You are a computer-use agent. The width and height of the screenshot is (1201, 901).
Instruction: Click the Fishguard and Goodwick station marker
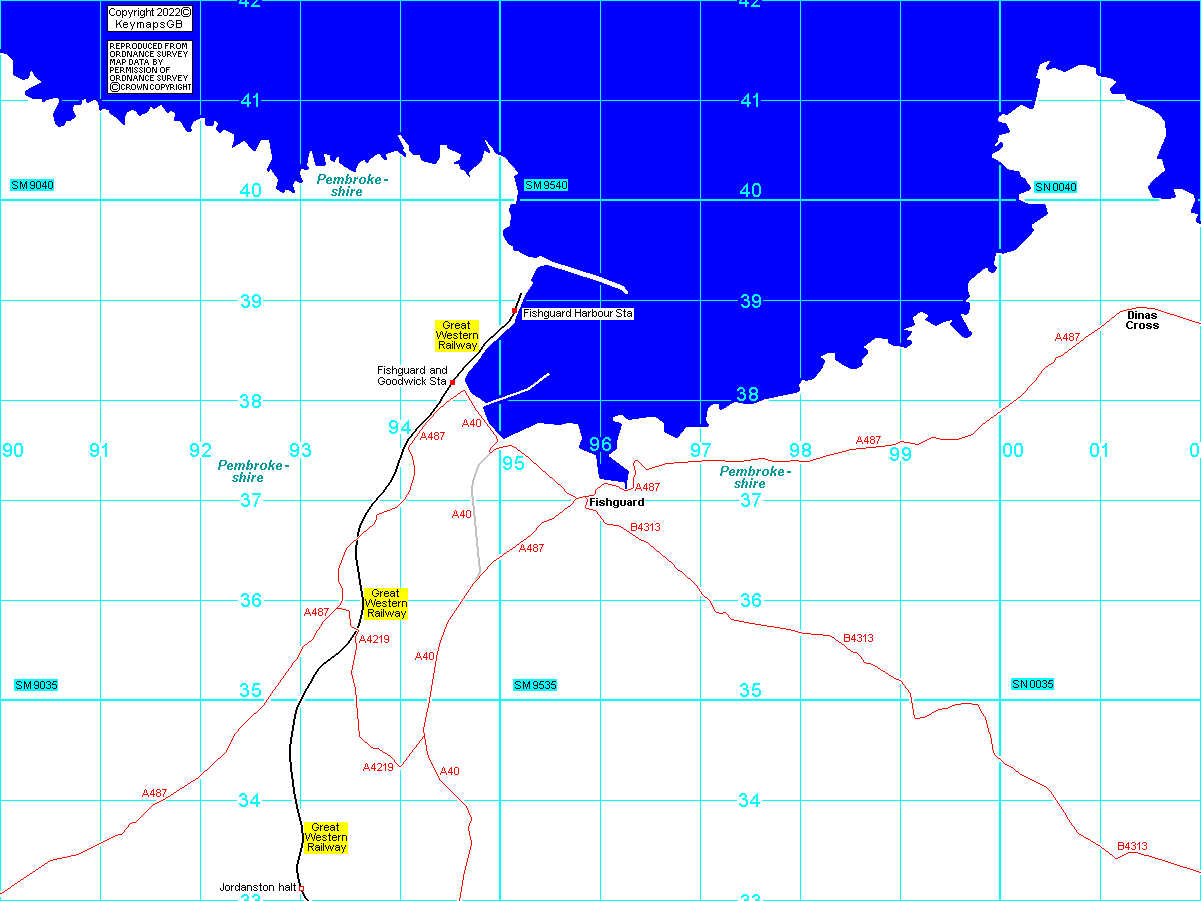(453, 382)
